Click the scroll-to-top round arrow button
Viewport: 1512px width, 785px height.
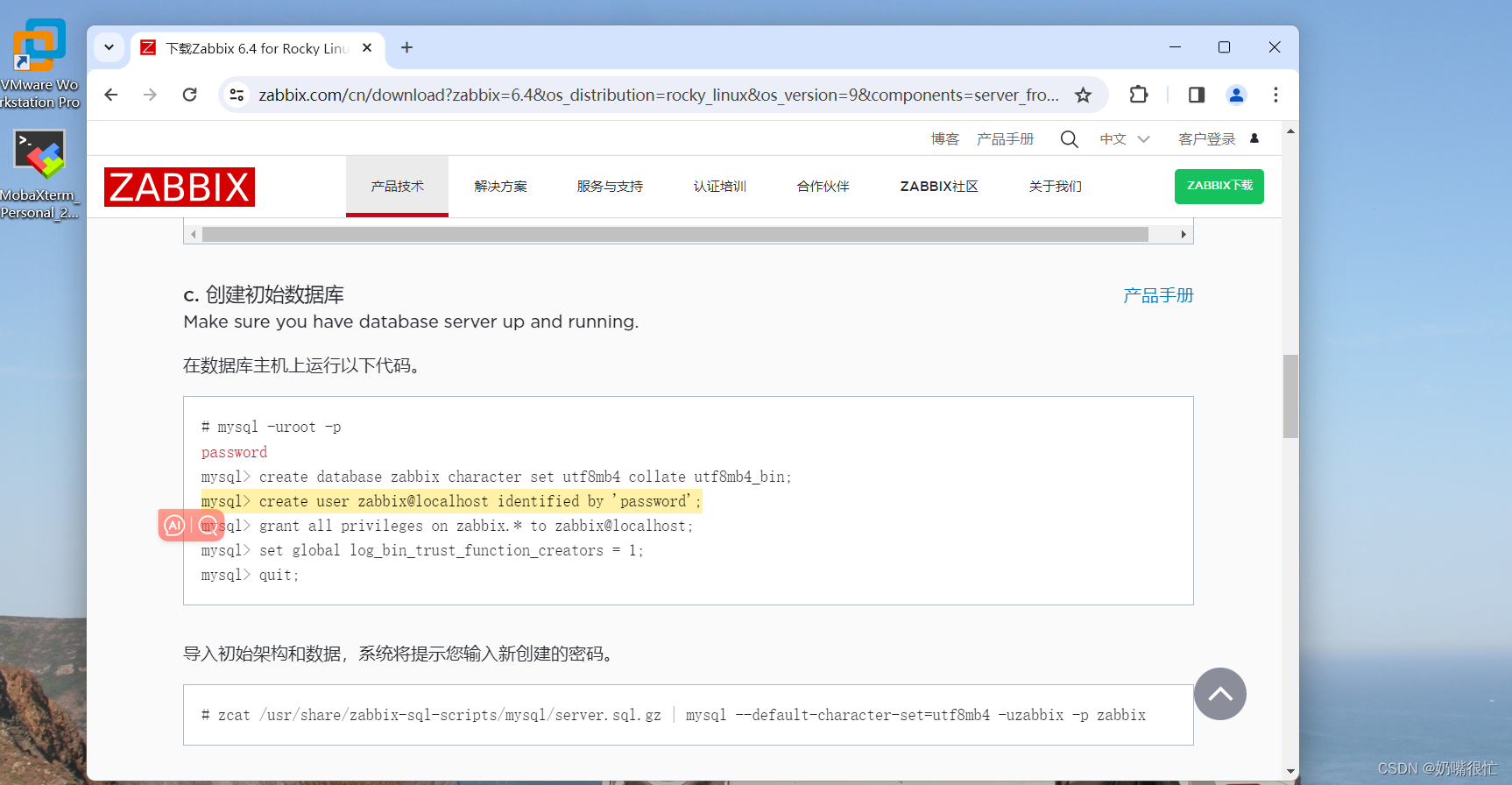click(1219, 694)
